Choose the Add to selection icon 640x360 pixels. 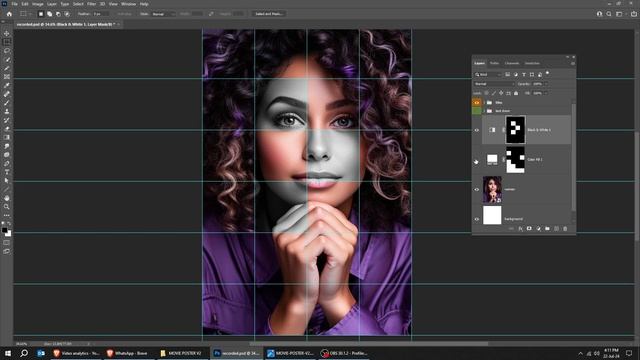coord(49,14)
